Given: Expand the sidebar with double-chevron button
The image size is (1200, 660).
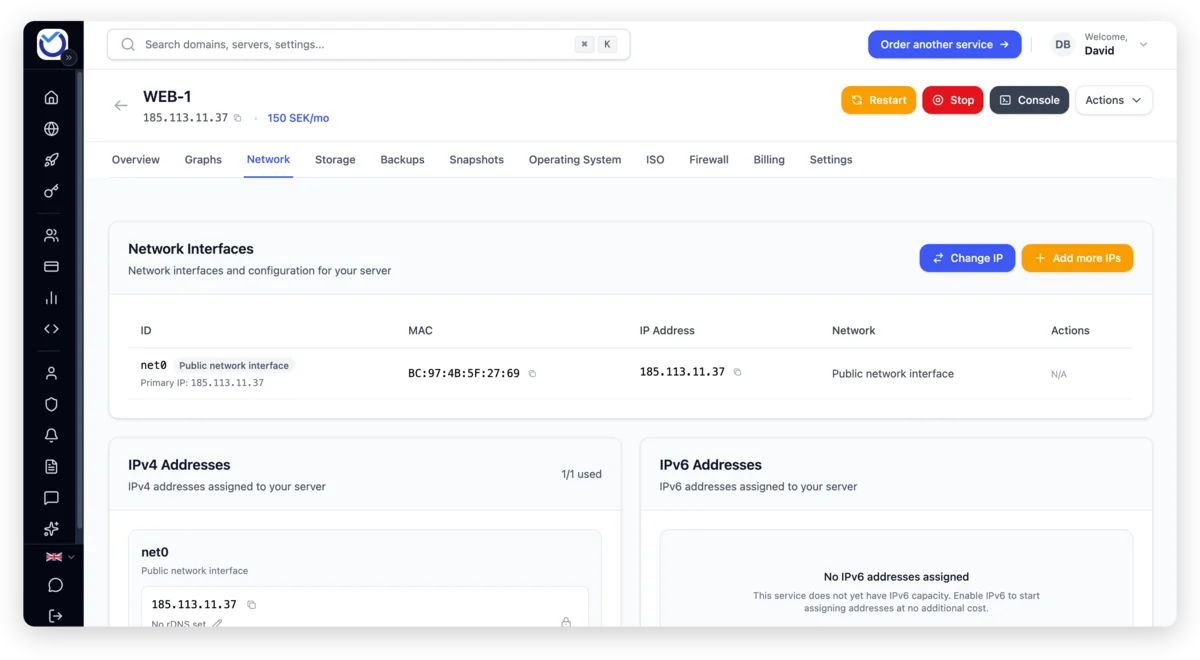Looking at the screenshot, I should 69,58.
